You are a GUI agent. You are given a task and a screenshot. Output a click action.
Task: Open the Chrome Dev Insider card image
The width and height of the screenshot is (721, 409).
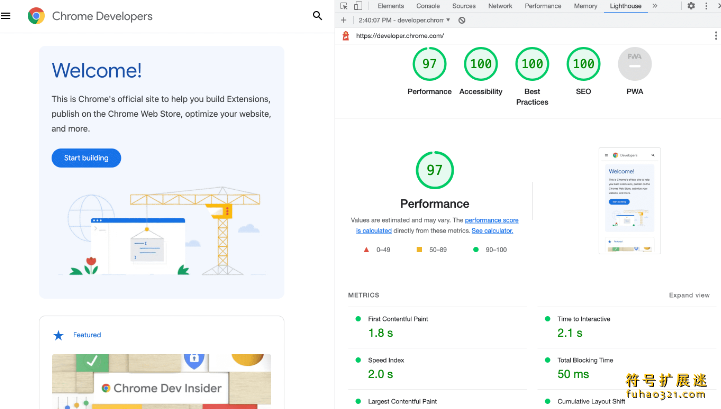[161, 381]
